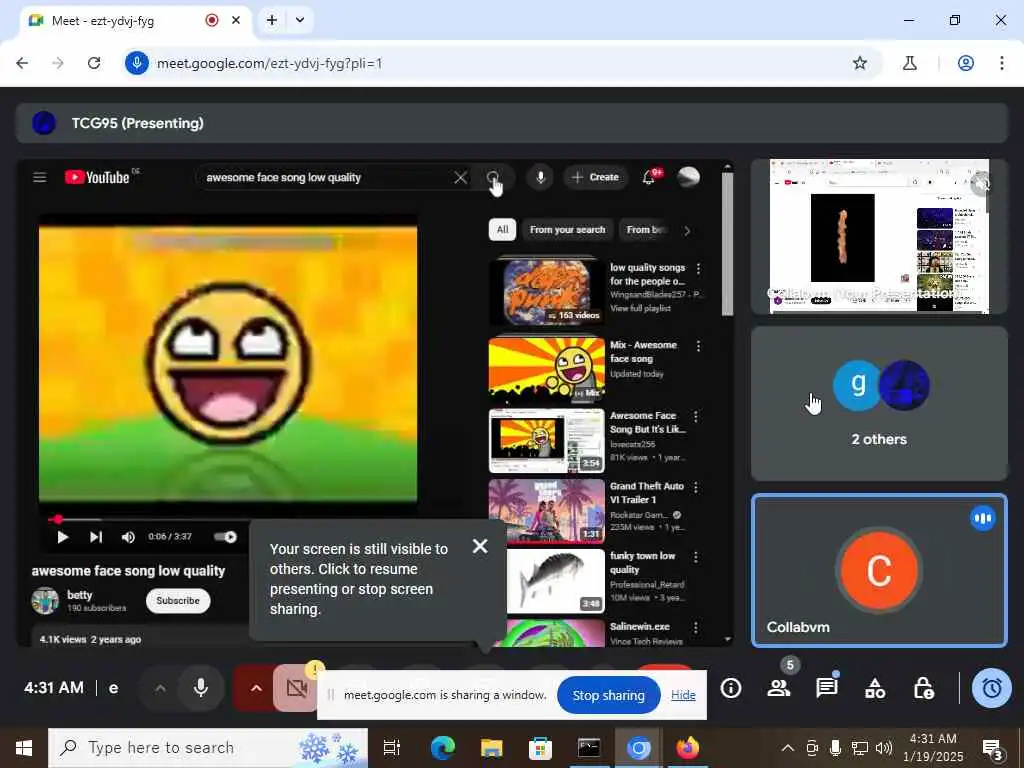This screenshot has width=1024, height=768.
Task: Dismiss the screen still visible popup
Action: [x=480, y=546]
